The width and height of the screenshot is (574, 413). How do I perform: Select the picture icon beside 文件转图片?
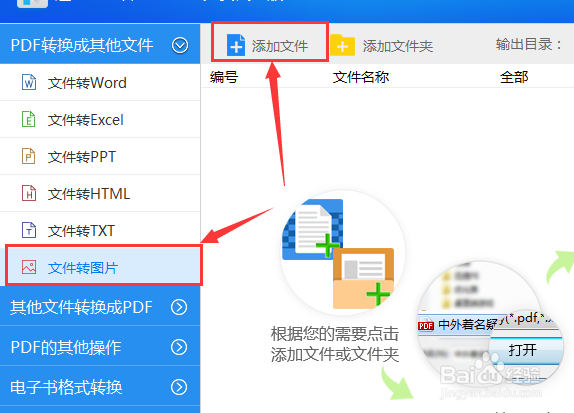coord(29,267)
